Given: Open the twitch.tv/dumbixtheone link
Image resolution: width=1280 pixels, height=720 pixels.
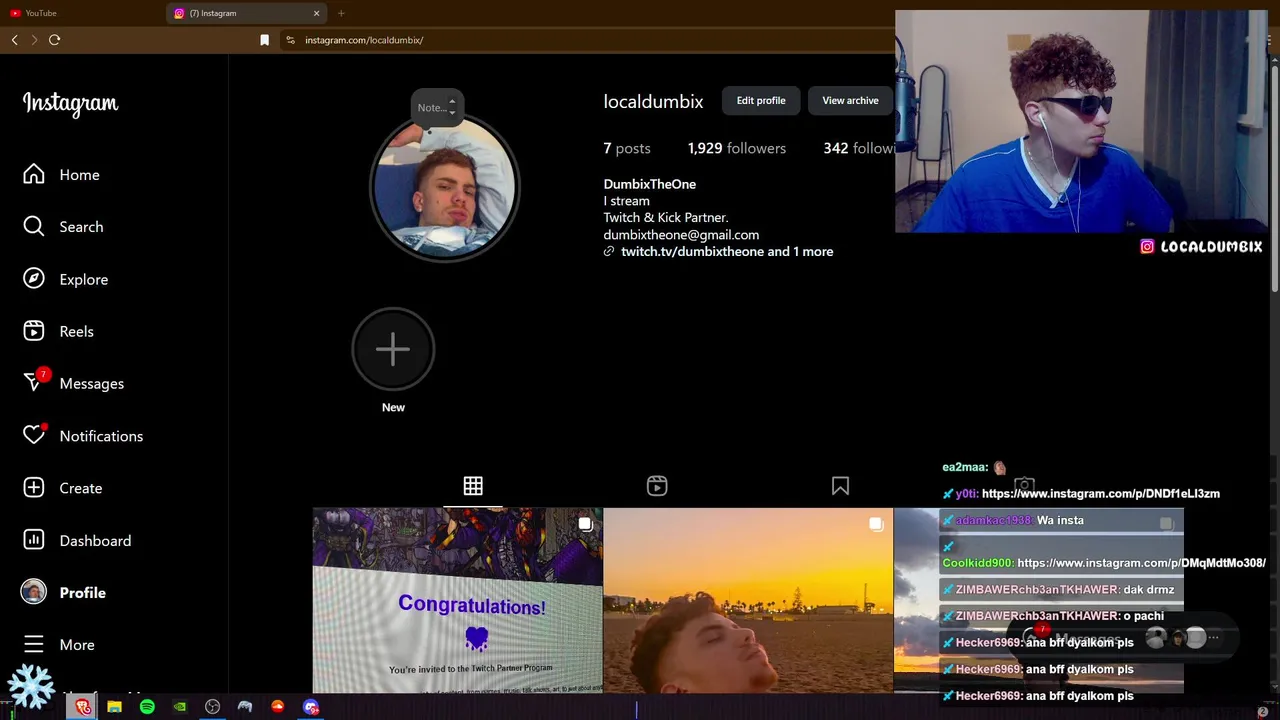Looking at the screenshot, I should click(691, 251).
